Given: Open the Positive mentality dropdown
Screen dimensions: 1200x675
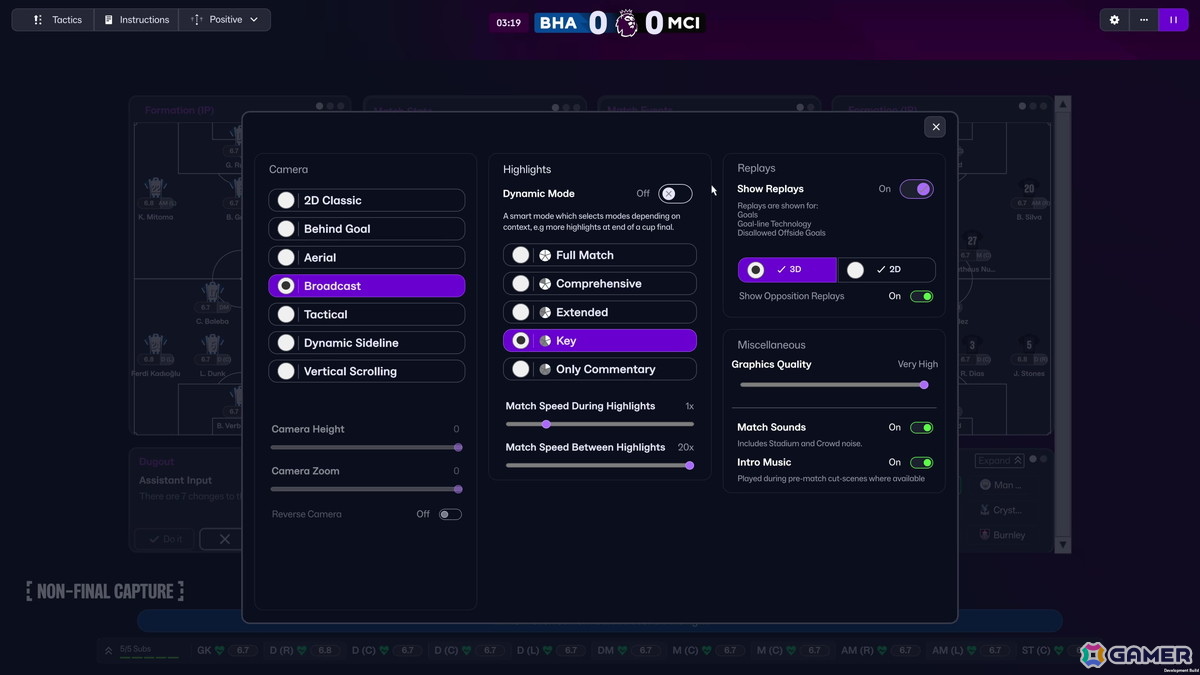Looking at the screenshot, I should click(x=225, y=20).
